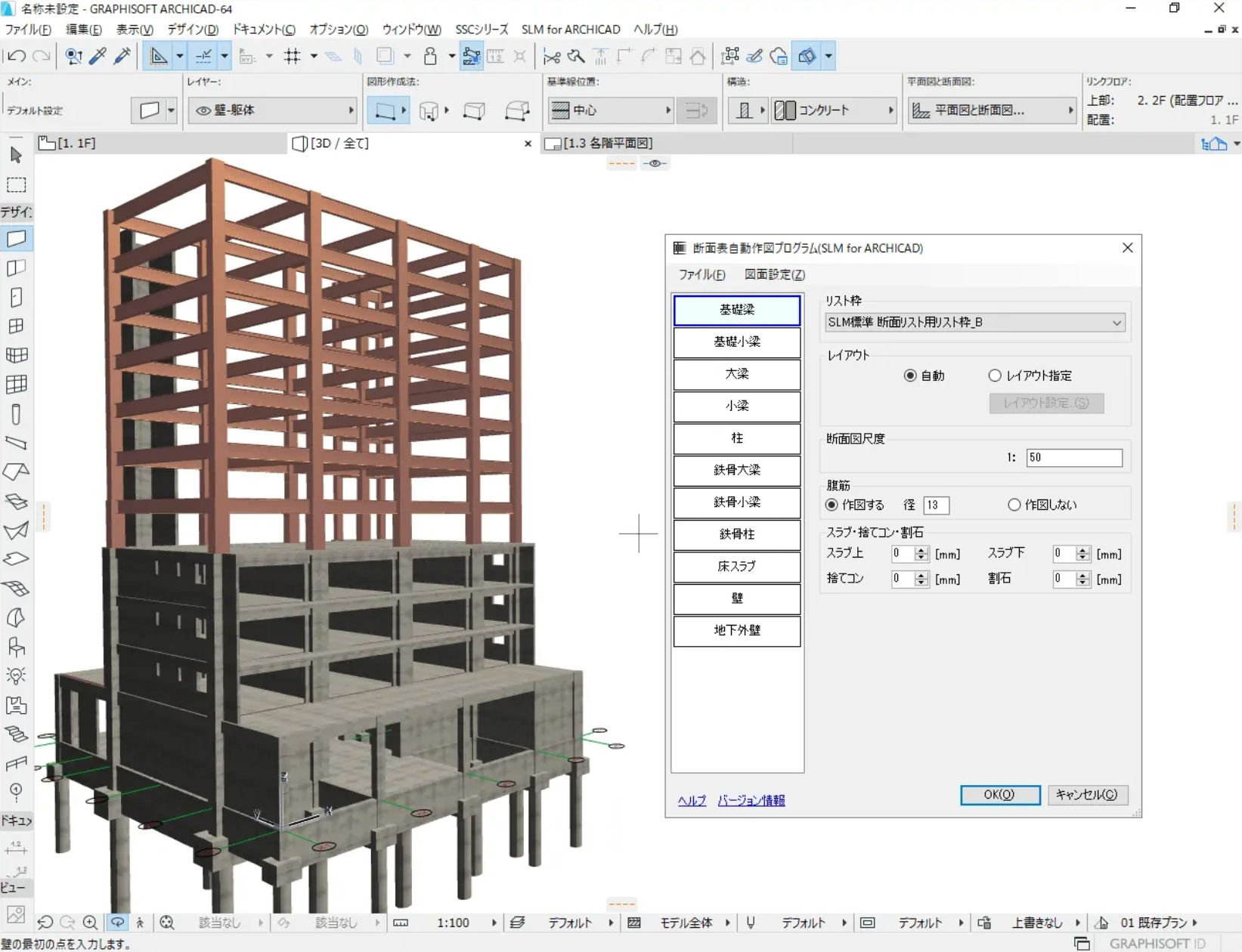Click the Zoom In magnifier at bottom
The image size is (1242, 952).
[x=90, y=923]
